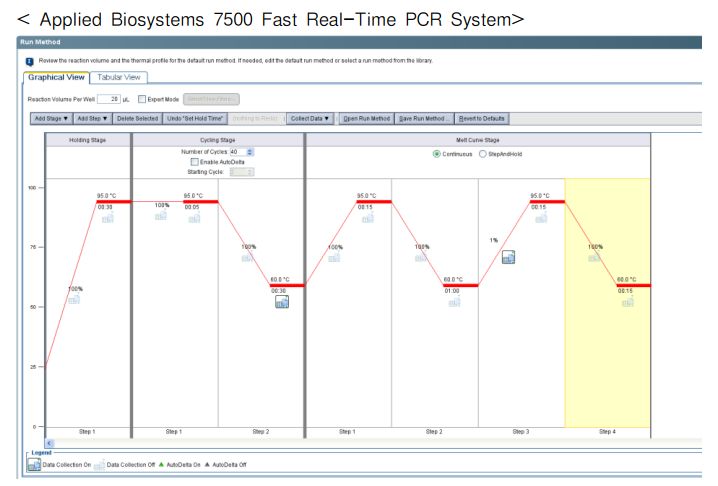Image resolution: width=718 pixels, height=486 pixels.
Task: Select the StepAndHold radio button
Action: pyautogui.click(x=482, y=154)
